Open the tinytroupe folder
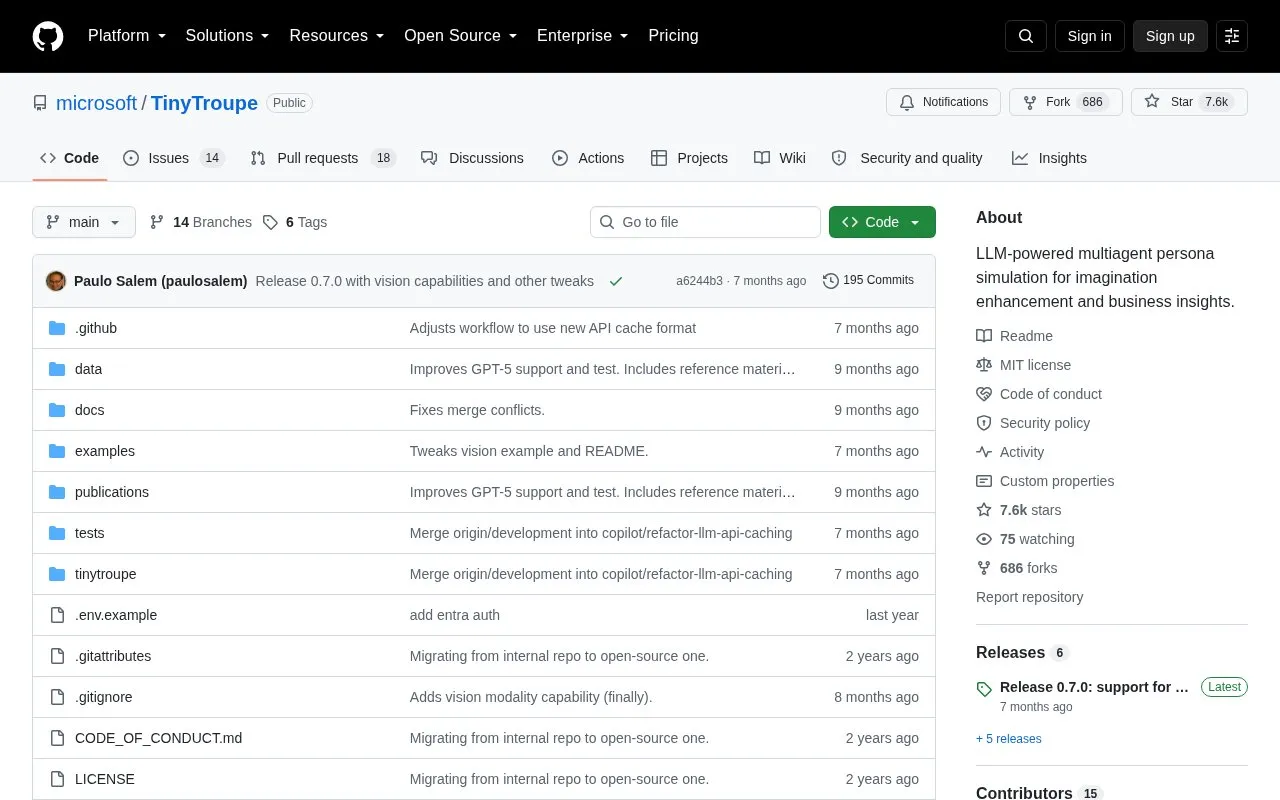Image resolution: width=1280 pixels, height=800 pixels. 105,574
